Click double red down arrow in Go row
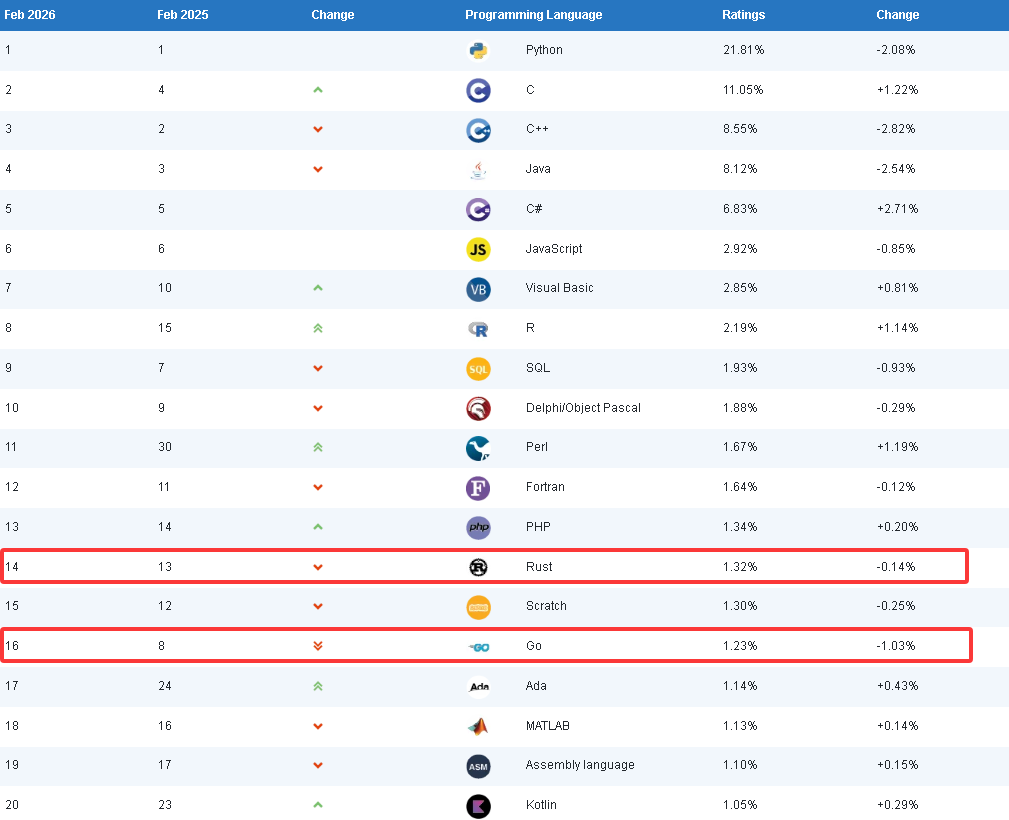 coord(317,646)
